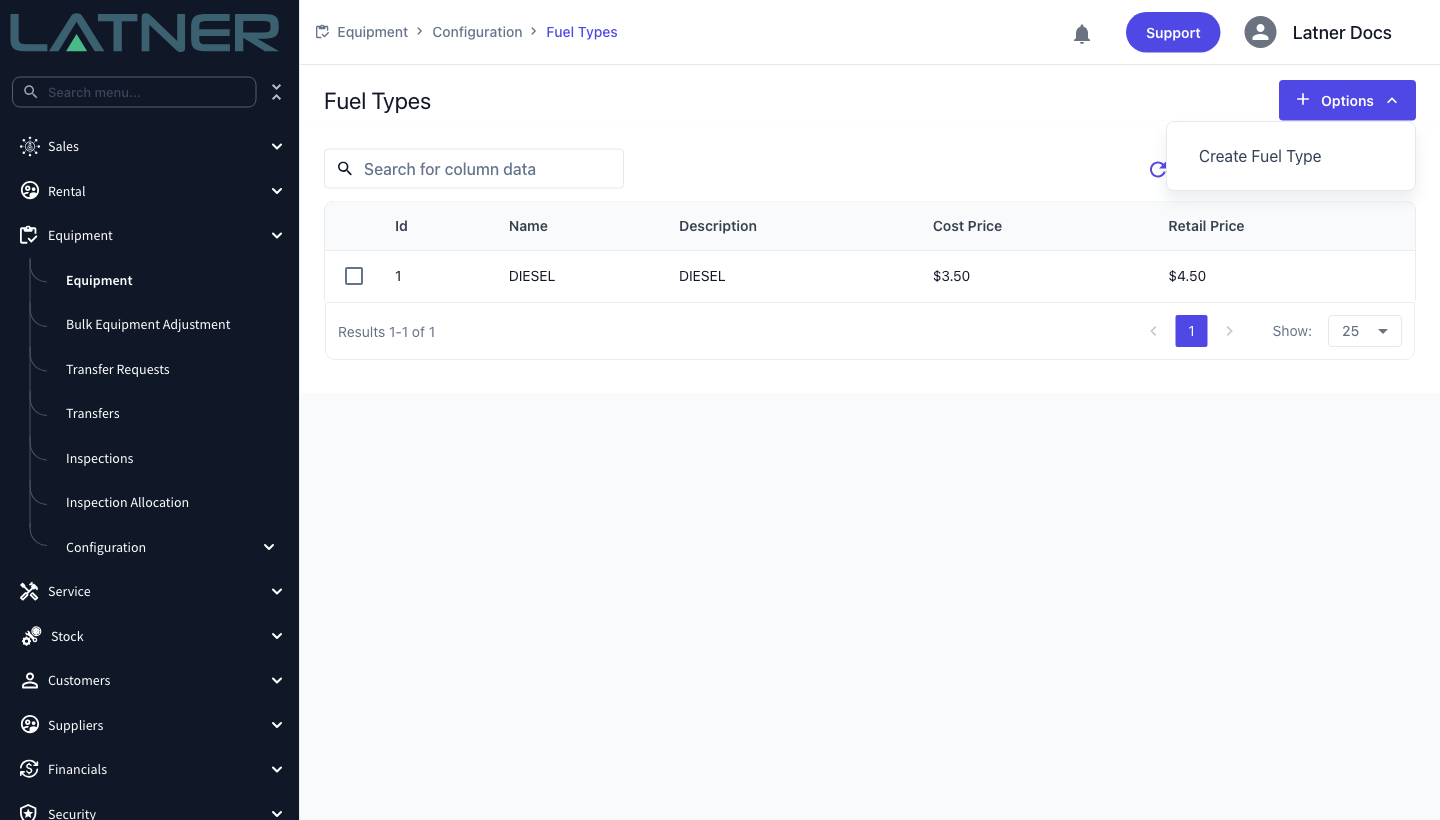Screen dimensions: 1440x820
Task: Open Transfers menu item
Action: coord(93,413)
